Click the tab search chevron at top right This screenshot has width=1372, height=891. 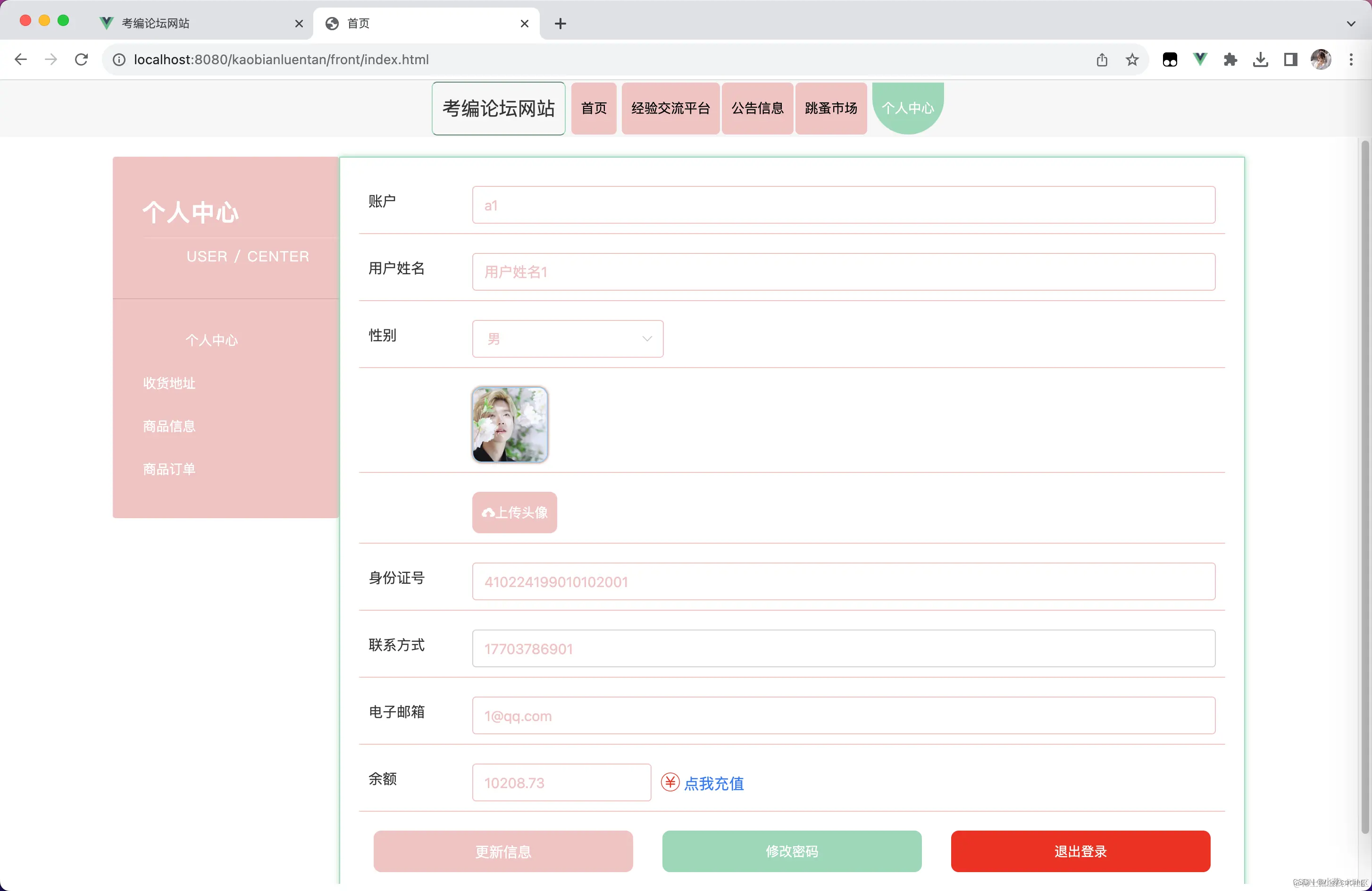pos(1350,24)
